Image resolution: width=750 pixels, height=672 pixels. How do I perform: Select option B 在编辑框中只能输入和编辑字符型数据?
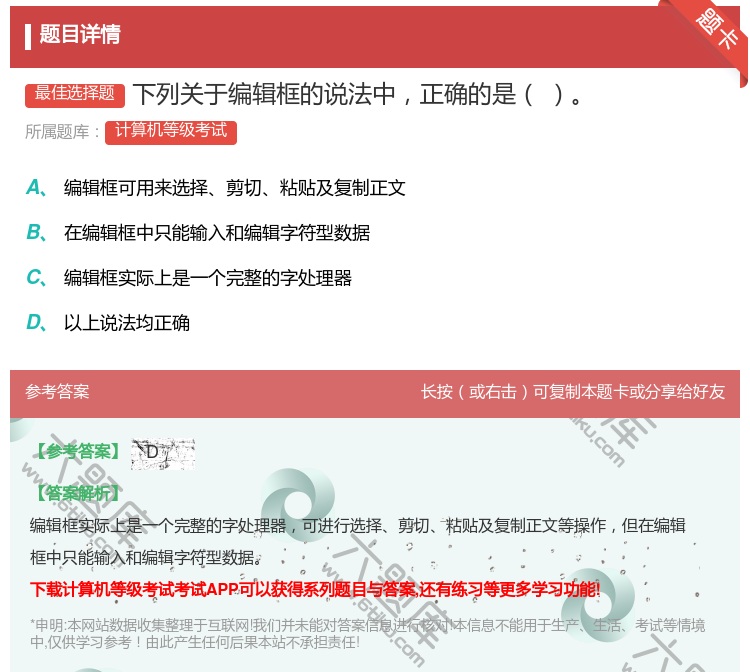point(198,233)
